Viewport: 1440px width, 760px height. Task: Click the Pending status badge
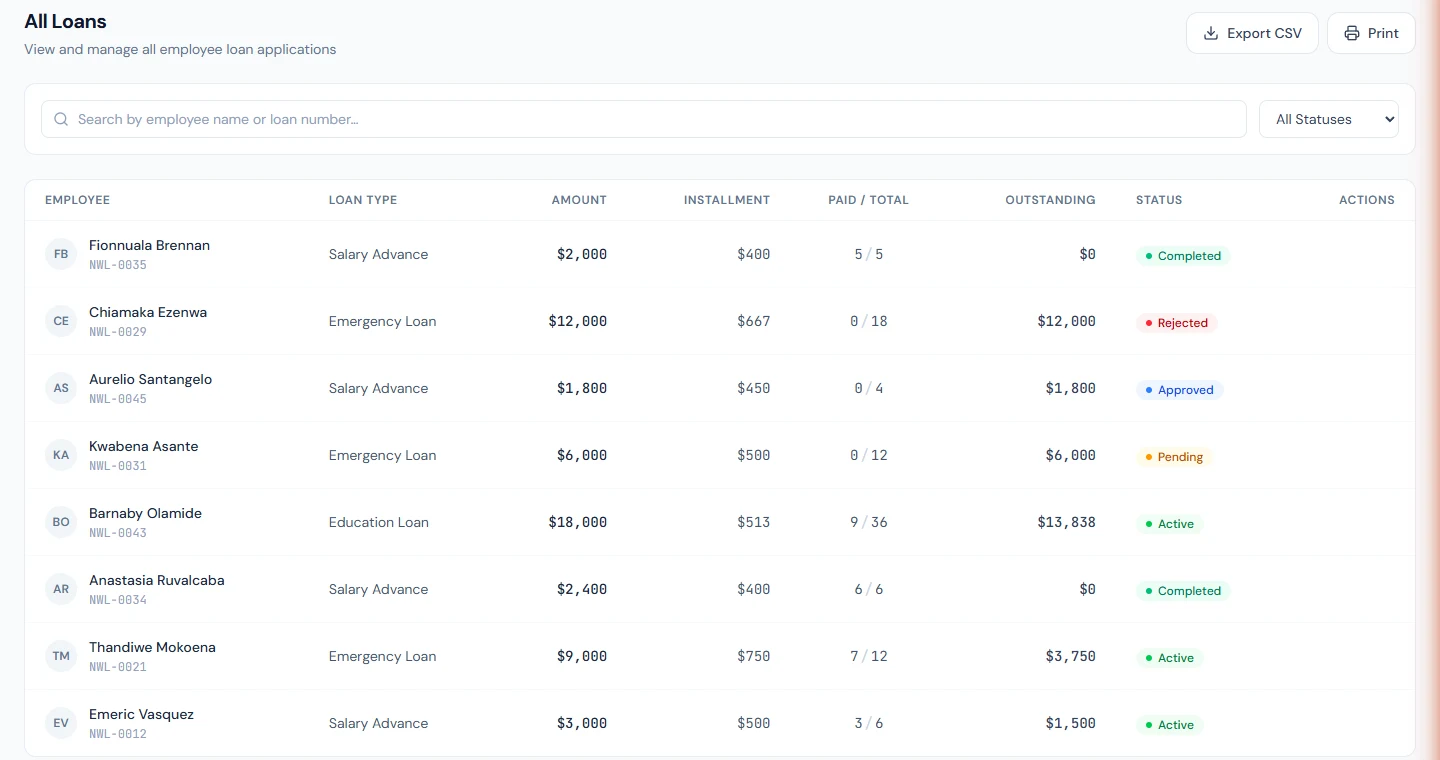1174,457
